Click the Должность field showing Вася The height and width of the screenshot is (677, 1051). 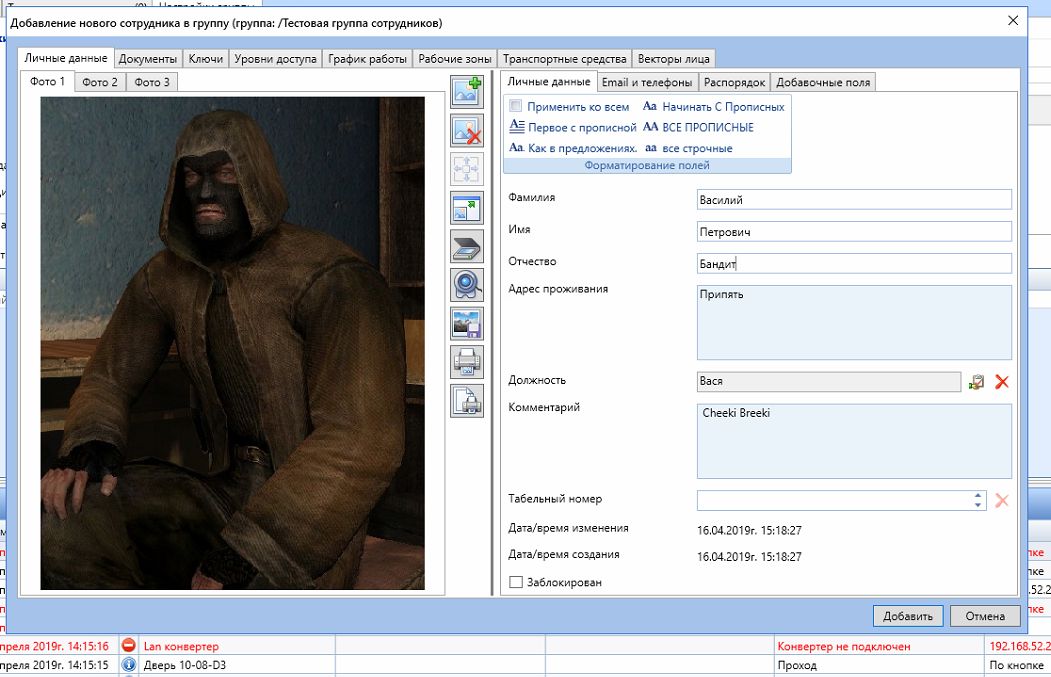(x=828, y=381)
